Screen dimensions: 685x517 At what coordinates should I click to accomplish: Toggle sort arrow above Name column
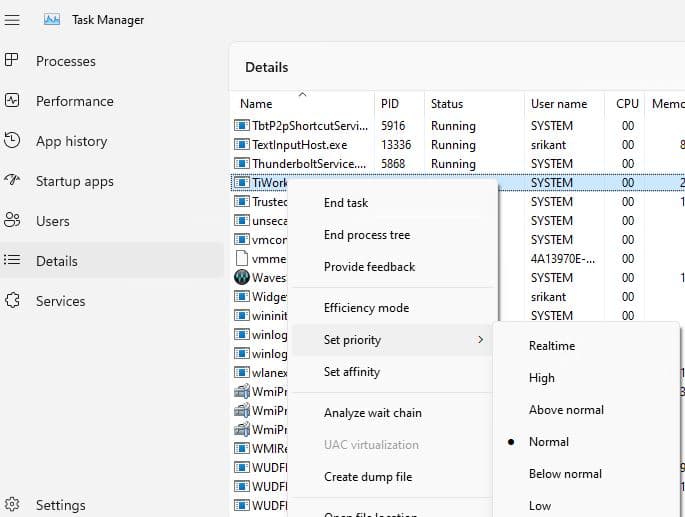[302, 94]
